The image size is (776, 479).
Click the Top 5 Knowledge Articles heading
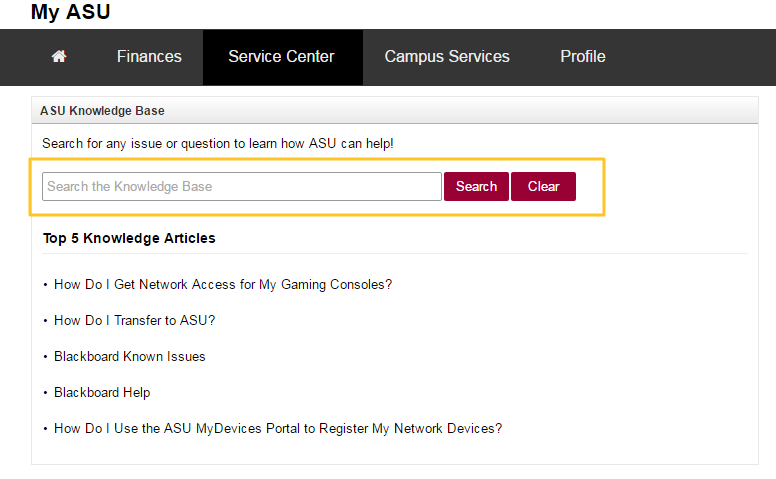[x=129, y=239]
